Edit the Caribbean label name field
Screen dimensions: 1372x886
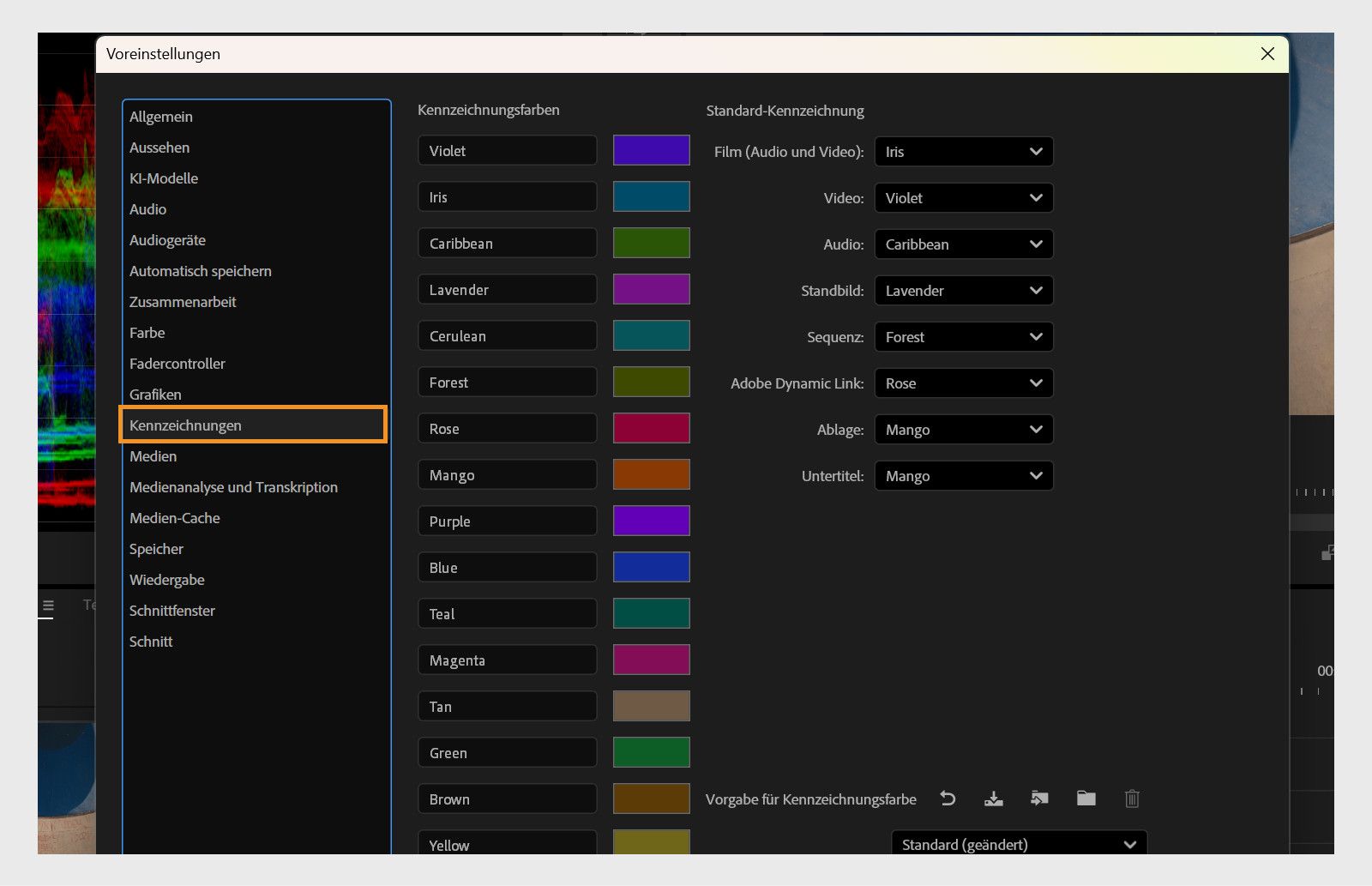(x=508, y=243)
